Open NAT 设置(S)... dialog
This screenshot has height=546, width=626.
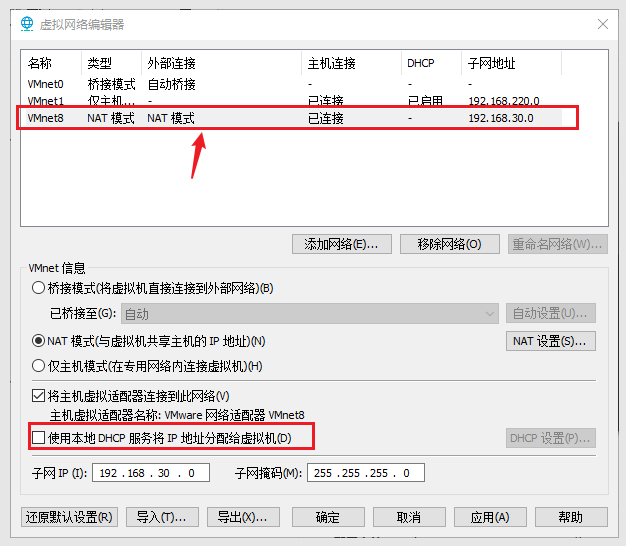(x=551, y=341)
